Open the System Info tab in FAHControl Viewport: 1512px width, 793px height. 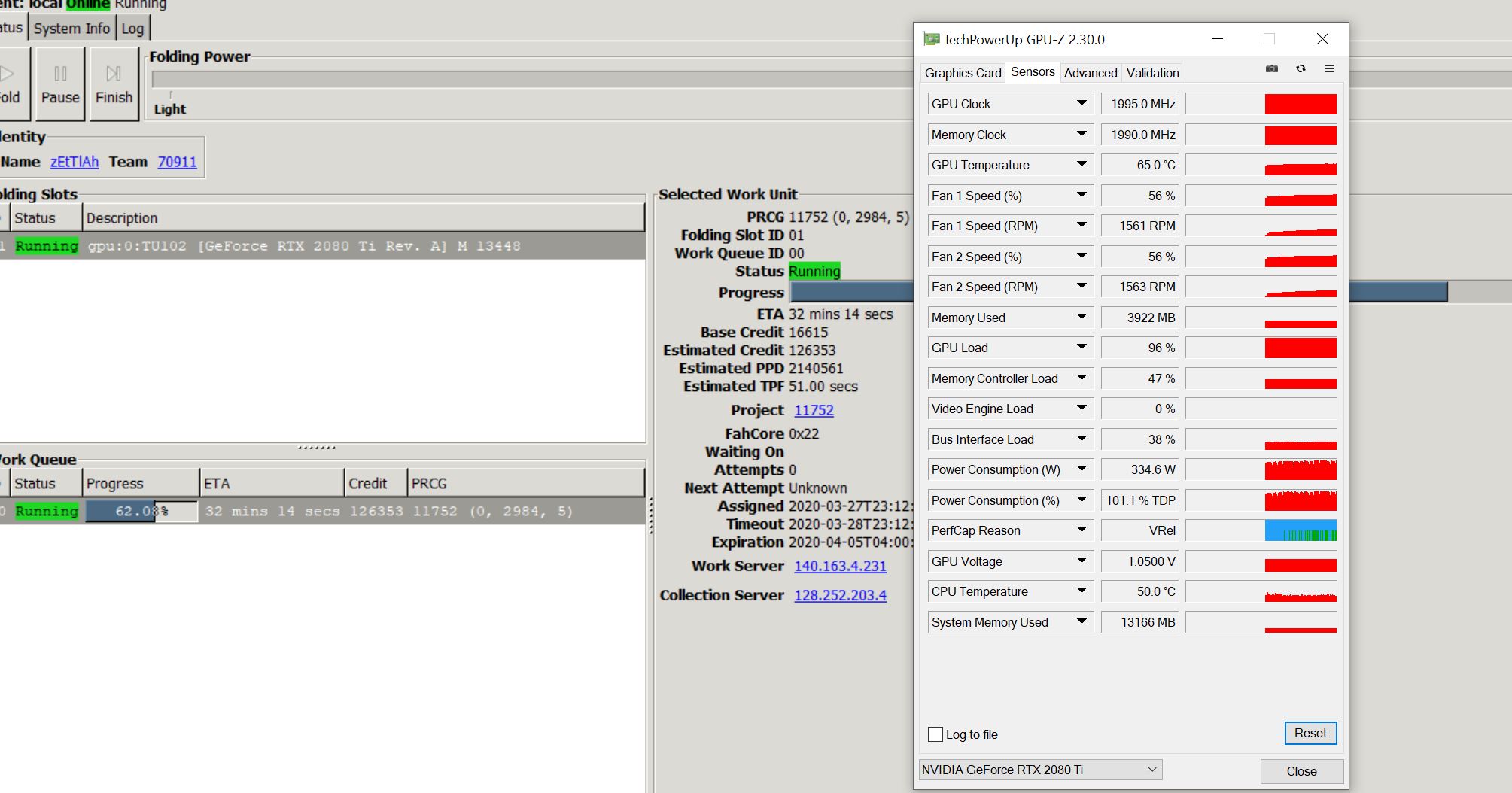[x=71, y=29]
